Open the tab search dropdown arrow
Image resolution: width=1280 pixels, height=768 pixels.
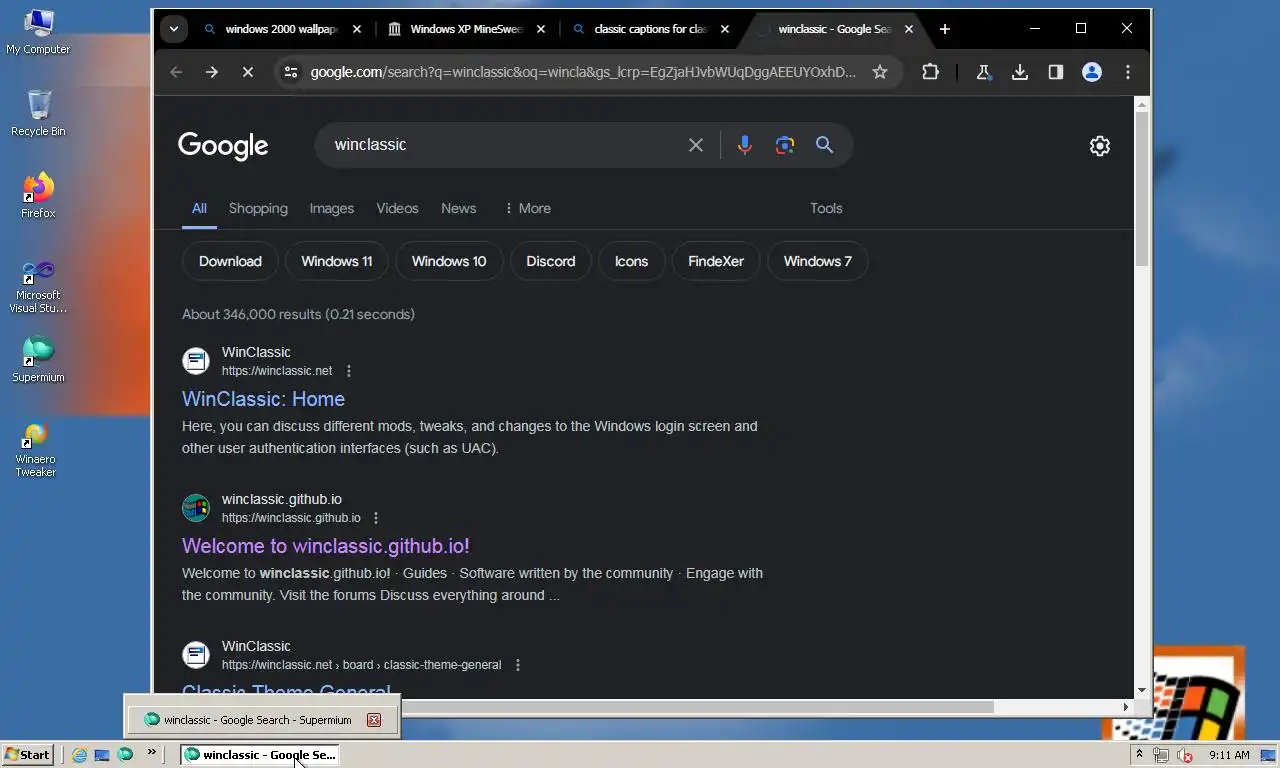[x=174, y=29]
